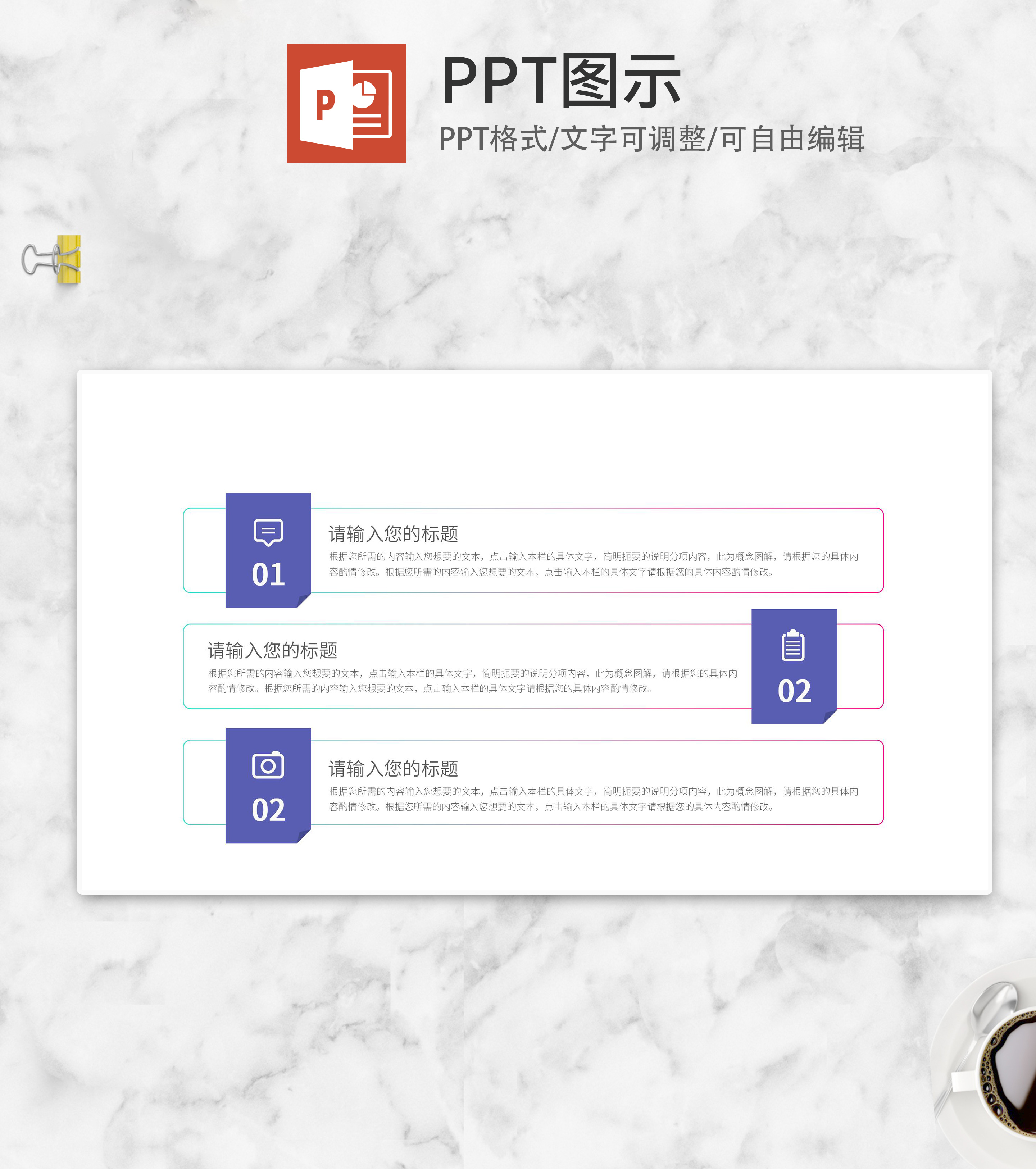Select the first row heading 请输入您的标题
Screen dimensions: 1036x1169
click(x=393, y=533)
